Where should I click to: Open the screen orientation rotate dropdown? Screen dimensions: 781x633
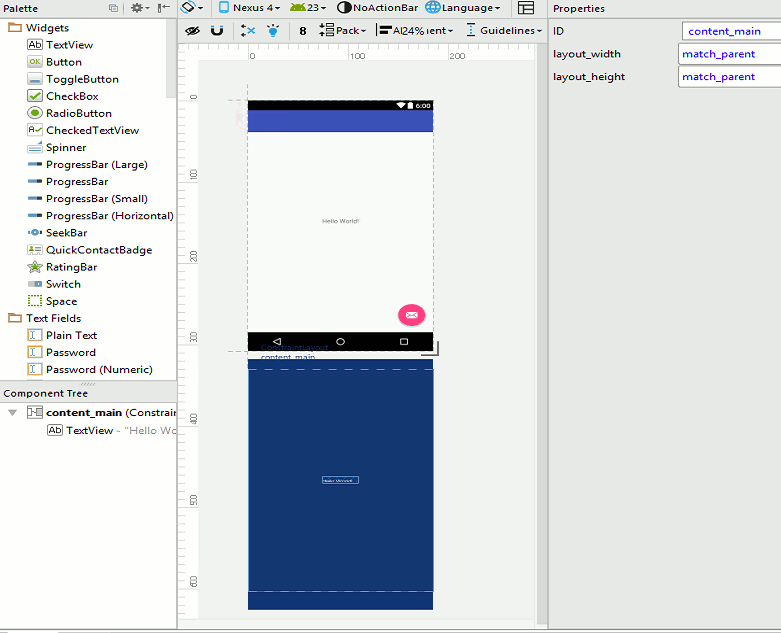[x=192, y=7]
